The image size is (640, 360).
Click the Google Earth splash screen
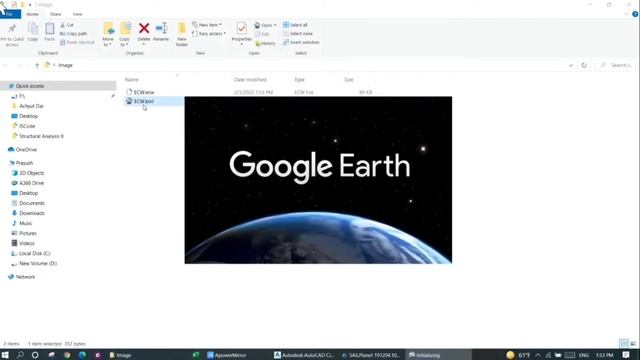(318, 180)
